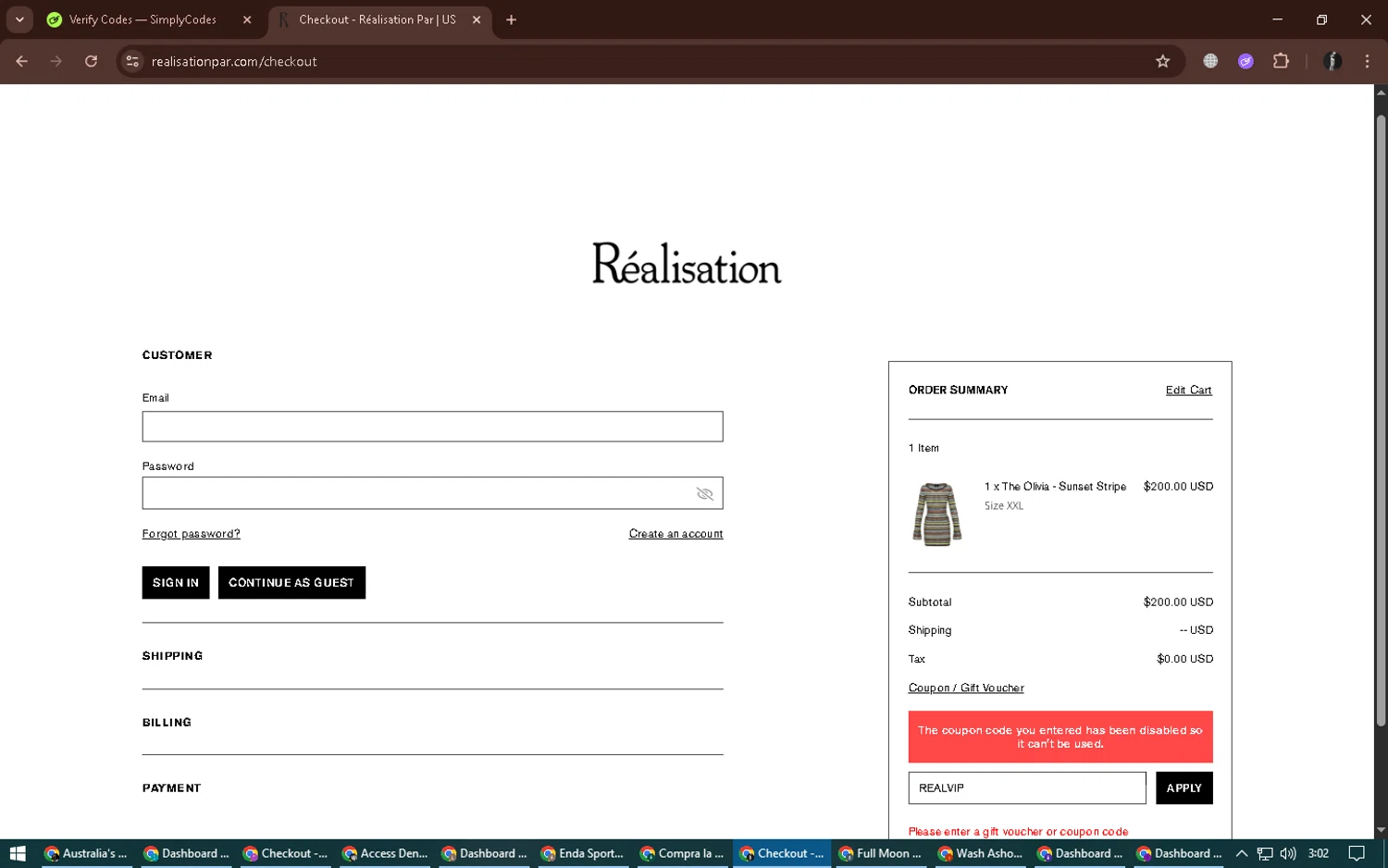Click the purple round extension icon
This screenshot has width=1388, height=868.
pos(1245,61)
